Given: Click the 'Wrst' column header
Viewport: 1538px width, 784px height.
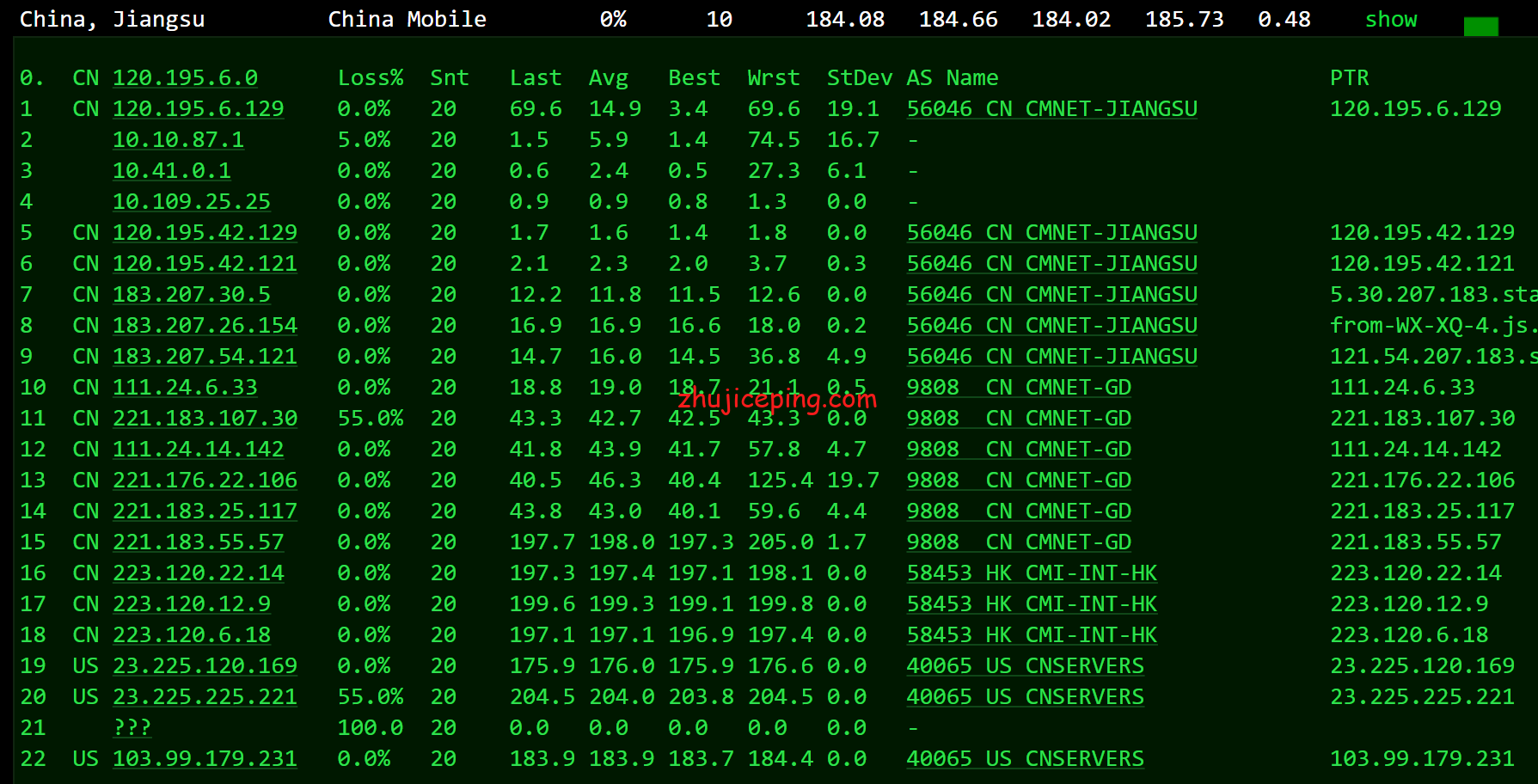Looking at the screenshot, I should coord(774,77).
